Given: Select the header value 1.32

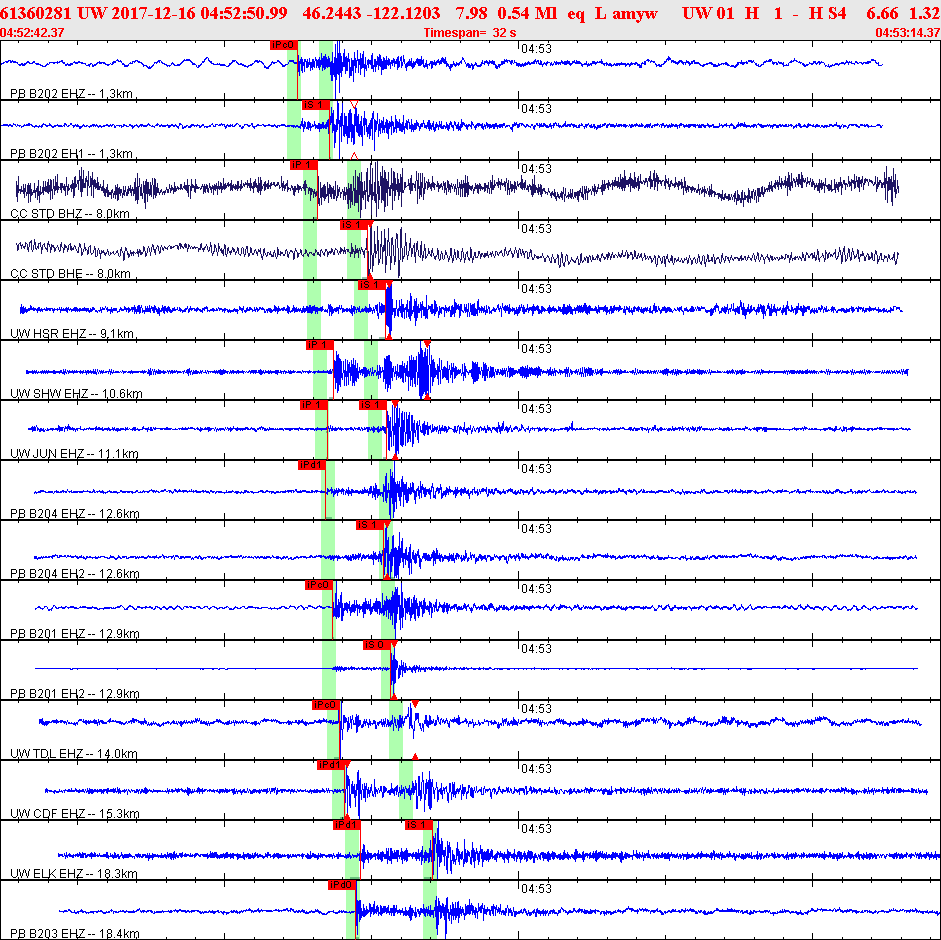Looking at the screenshot, I should pos(925,13).
